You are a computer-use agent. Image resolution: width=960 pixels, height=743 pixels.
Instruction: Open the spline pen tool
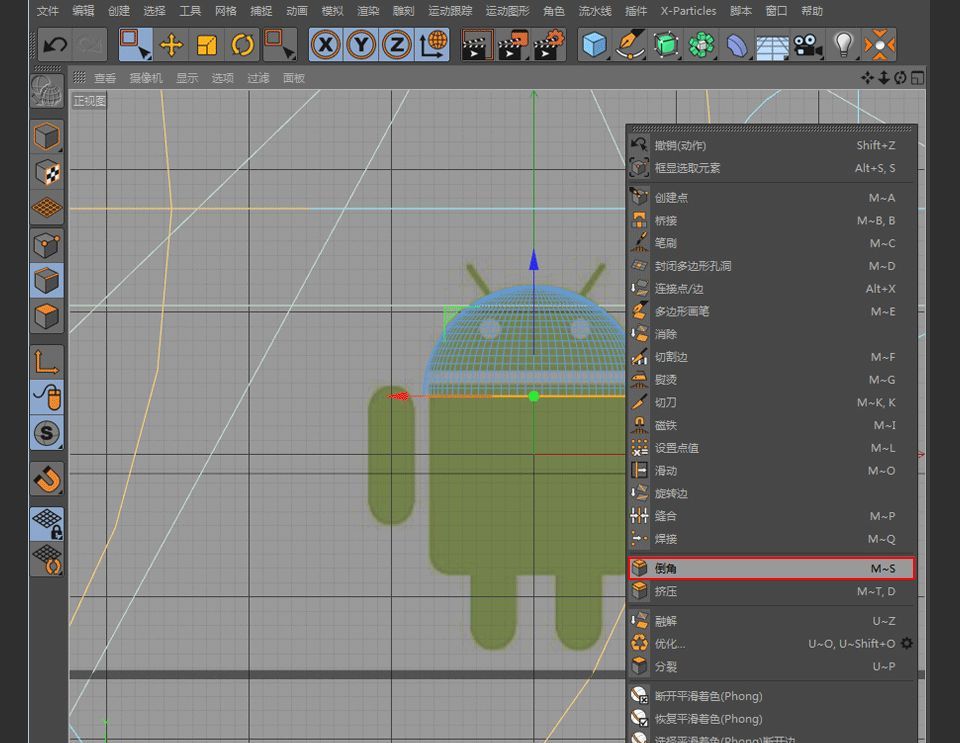click(x=630, y=45)
